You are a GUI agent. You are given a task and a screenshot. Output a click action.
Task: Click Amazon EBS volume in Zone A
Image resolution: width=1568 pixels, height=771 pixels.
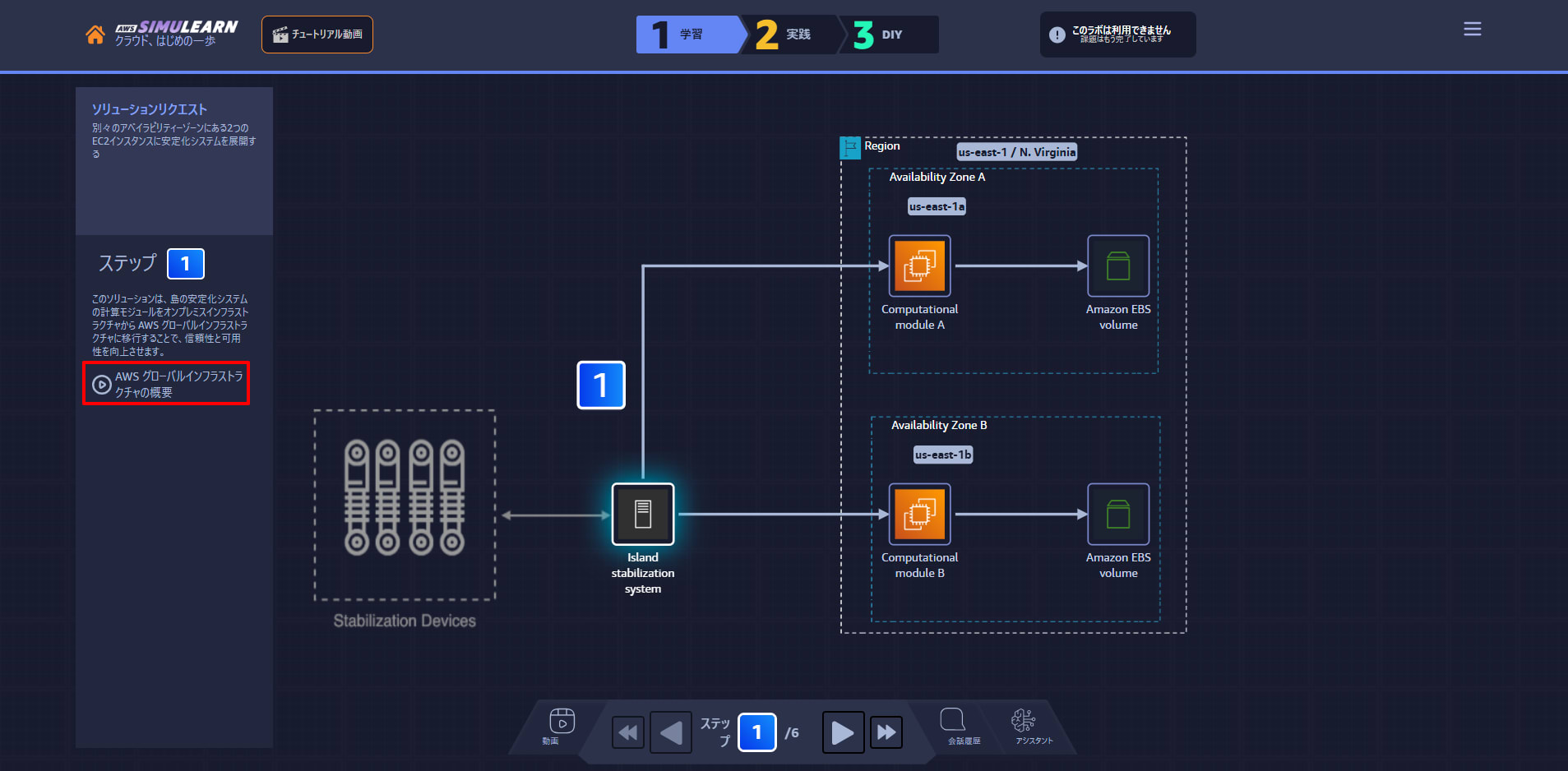[x=1118, y=265]
